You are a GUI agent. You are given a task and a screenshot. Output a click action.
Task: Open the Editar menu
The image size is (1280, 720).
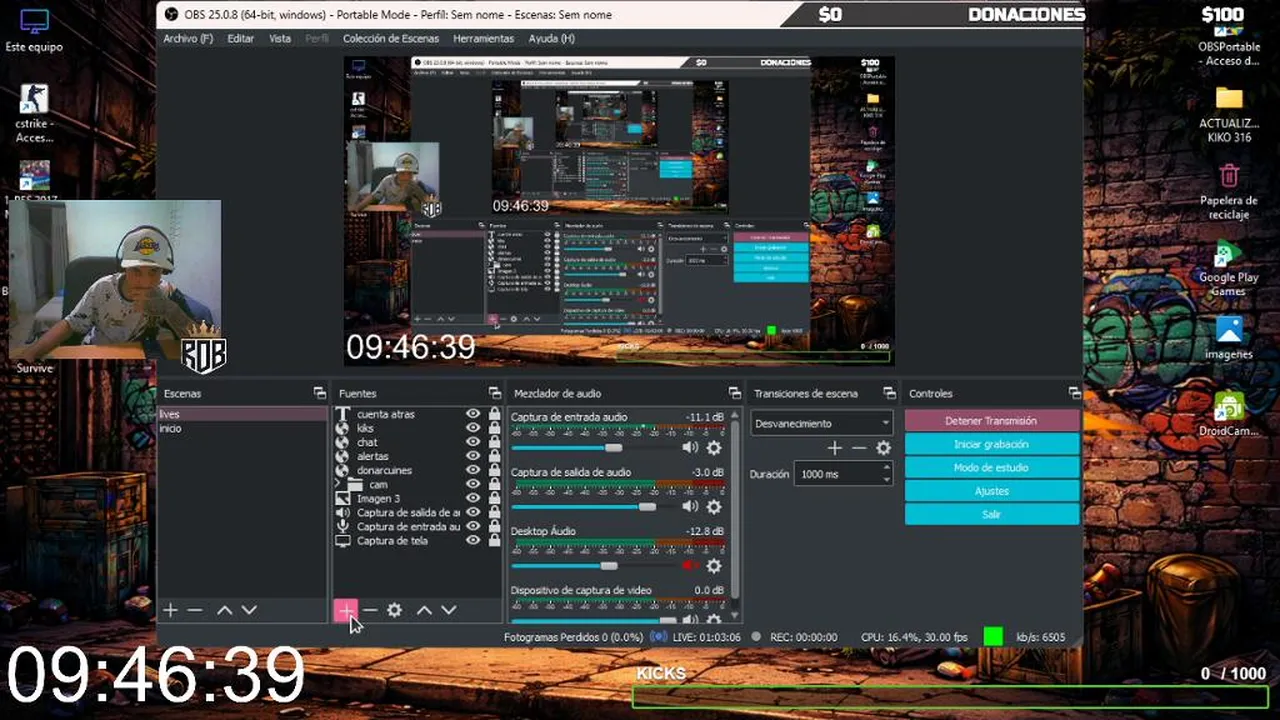(x=241, y=38)
